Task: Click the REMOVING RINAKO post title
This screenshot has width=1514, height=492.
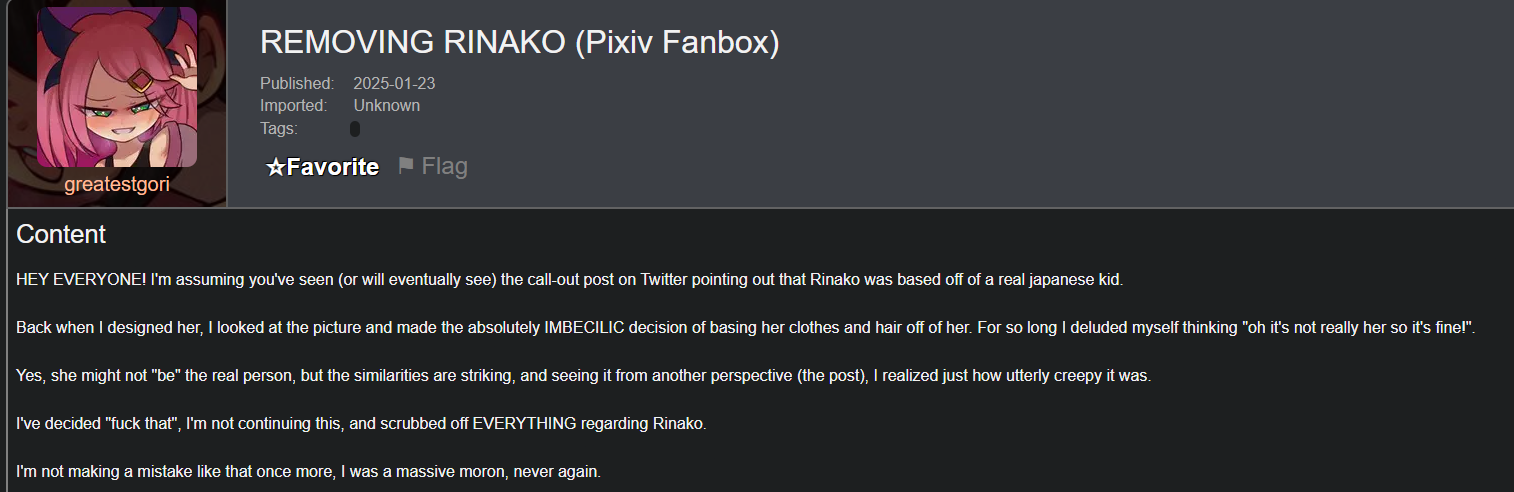Action: pyautogui.click(x=413, y=42)
